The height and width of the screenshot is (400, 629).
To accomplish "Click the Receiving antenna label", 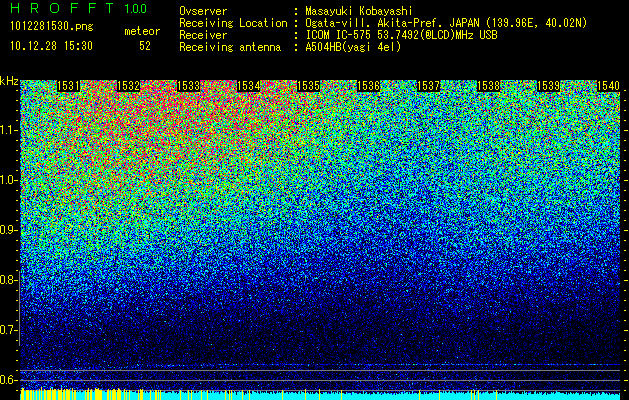I will [230, 47].
